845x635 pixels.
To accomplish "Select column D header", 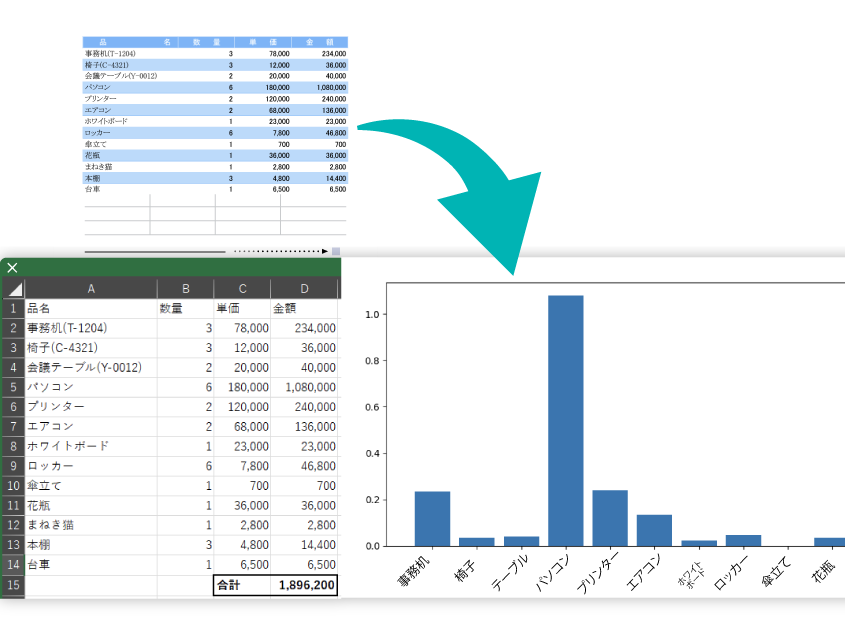I will pyautogui.click(x=304, y=289).
